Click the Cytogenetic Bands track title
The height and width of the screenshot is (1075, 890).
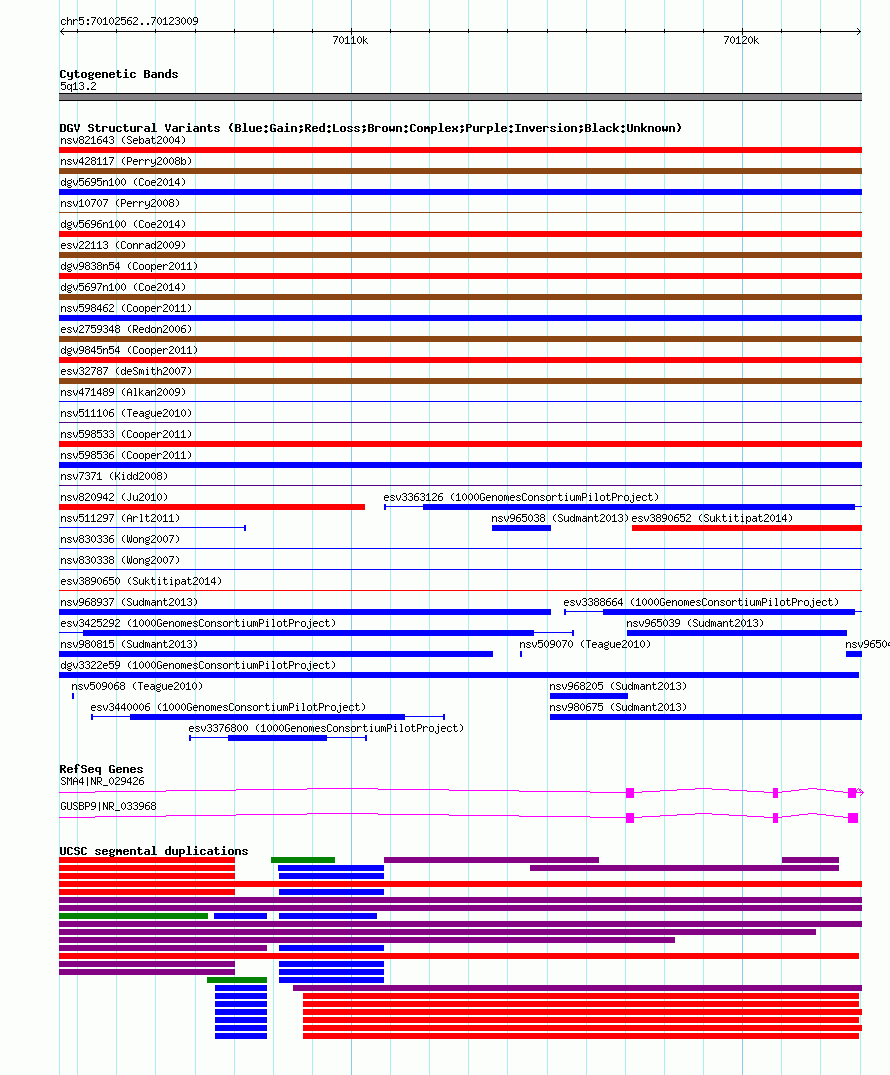(119, 74)
